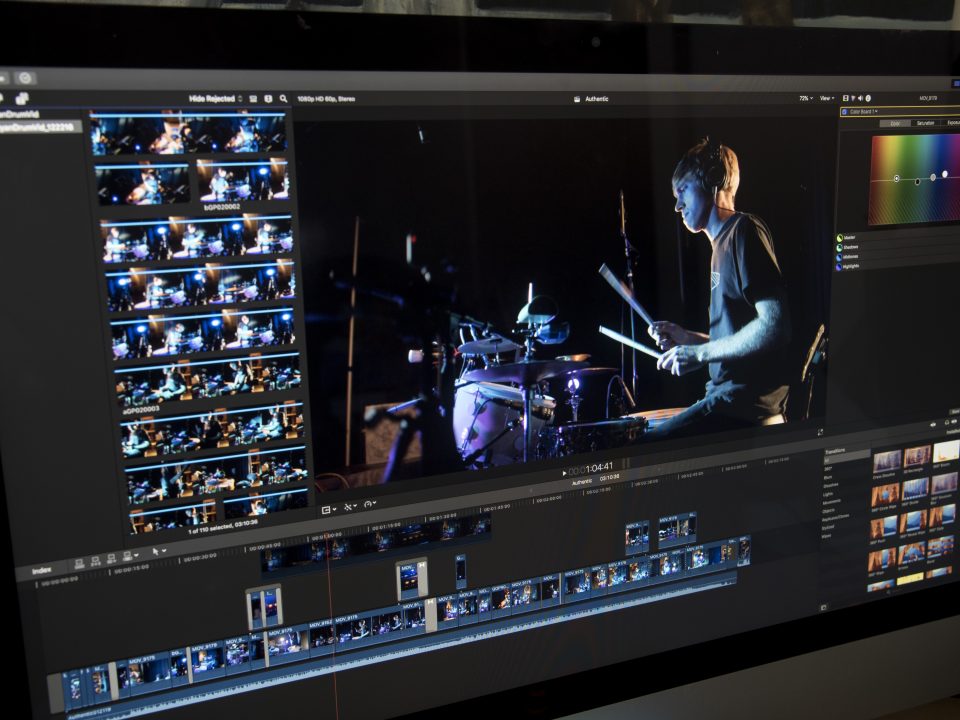Viewport: 960px width, 720px height.
Task: Open the info inspector icon
Action: [x=868, y=98]
